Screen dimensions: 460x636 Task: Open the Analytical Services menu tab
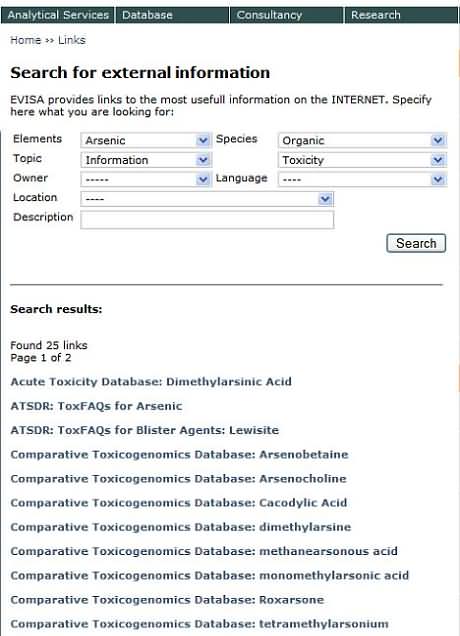click(58, 15)
